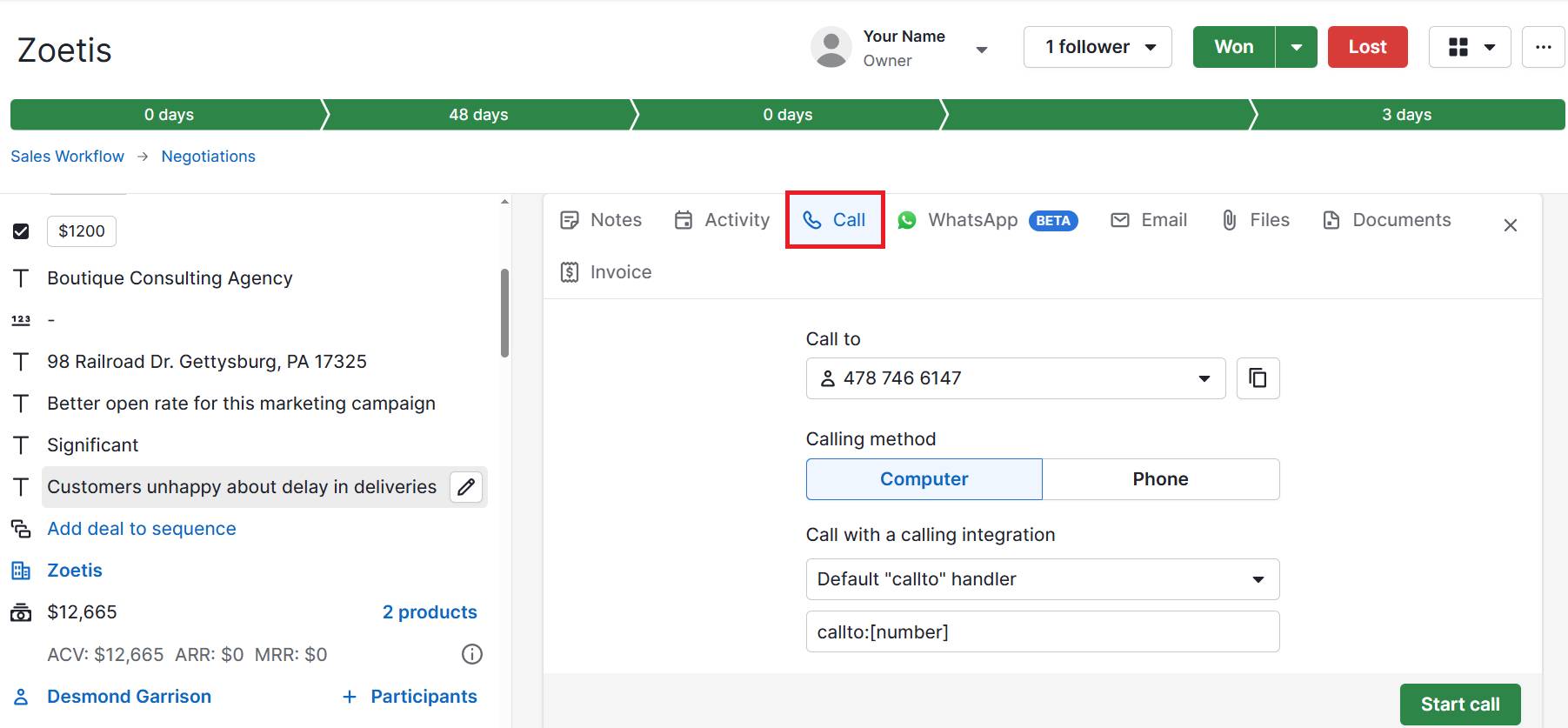The height and width of the screenshot is (728, 1568).
Task: Choose Computer calling method
Action: click(924, 479)
